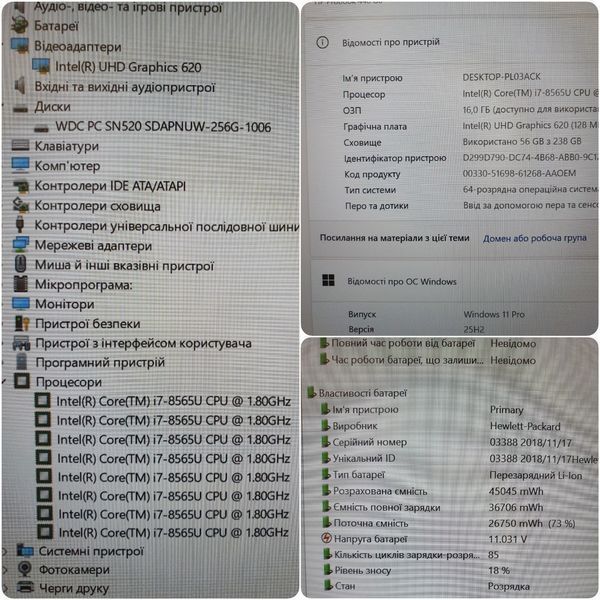Click the charge cycle count value 85
Screen dimensions: 600x600
coord(493,555)
